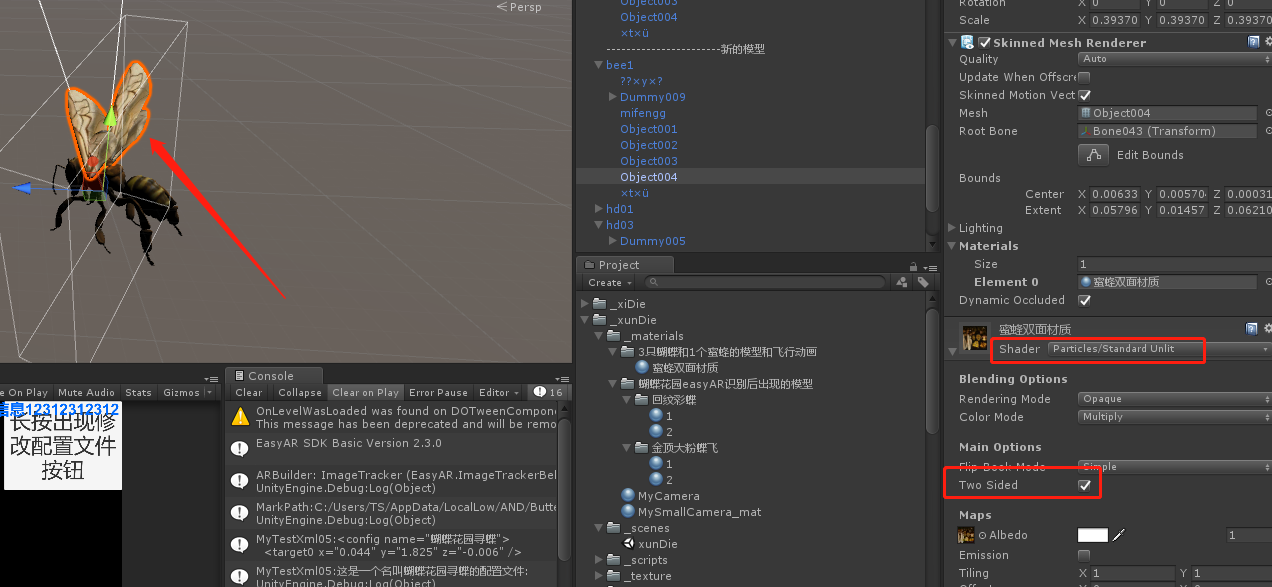Select Object004 under bee1 in the Hierarchy

[648, 177]
